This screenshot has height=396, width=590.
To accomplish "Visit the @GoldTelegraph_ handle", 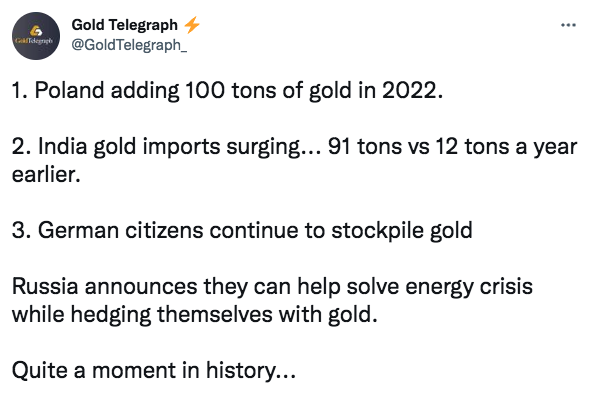I will [x=129, y=45].
